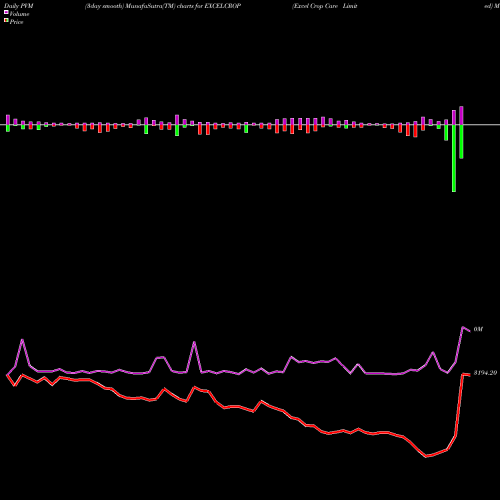Click the 3194.20 price value label
This screenshot has width=500, height=500.
pyautogui.click(x=485, y=373)
